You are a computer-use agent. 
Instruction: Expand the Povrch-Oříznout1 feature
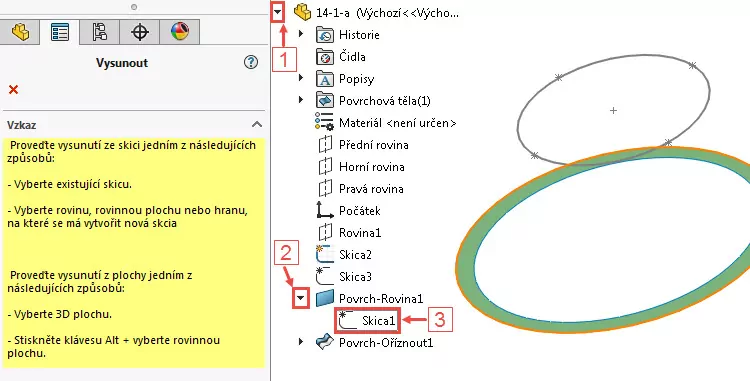pyautogui.click(x=301, y=342)
